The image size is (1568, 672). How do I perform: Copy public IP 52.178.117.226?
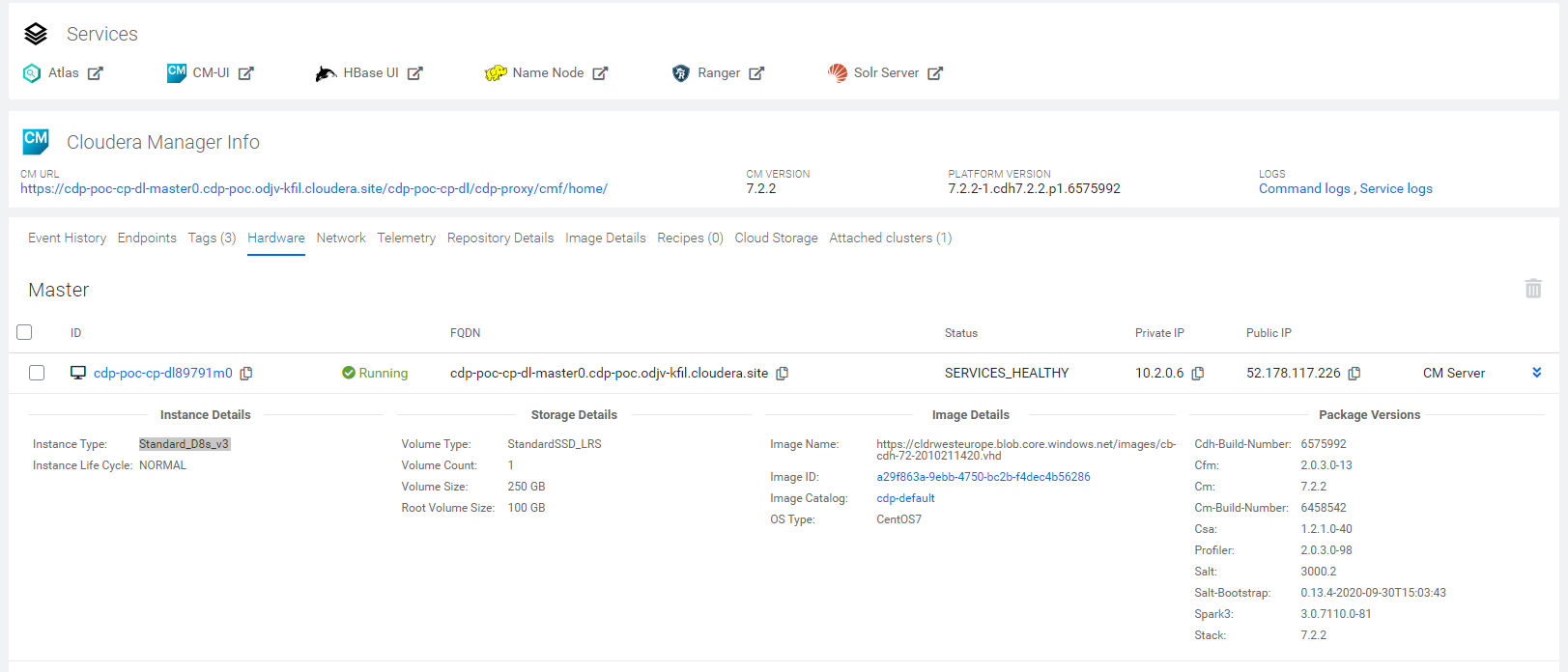pyautogui.click(x=1354, y=374)
